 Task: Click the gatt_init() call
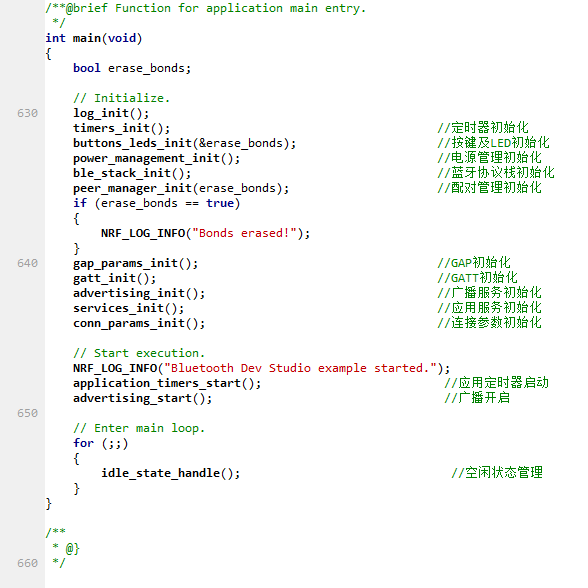coord(114,278)
